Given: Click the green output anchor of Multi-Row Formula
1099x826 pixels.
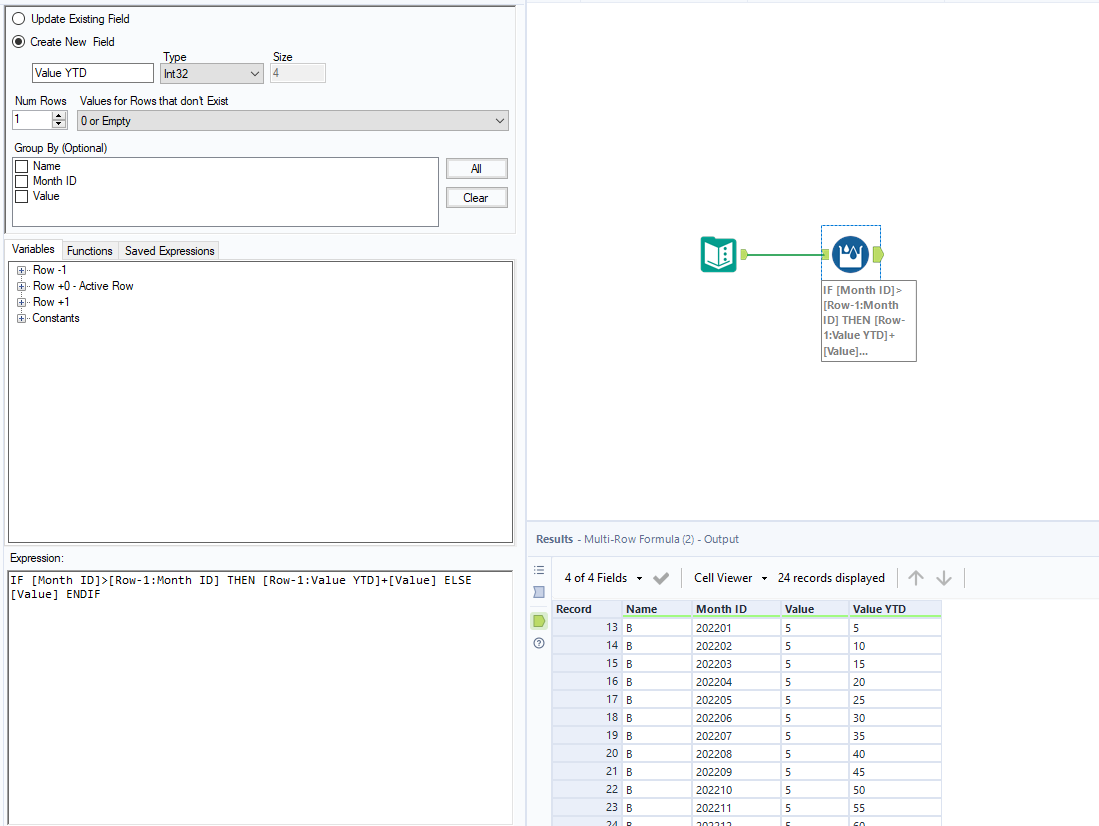Looking at the screenshot, I should [879, 254].
